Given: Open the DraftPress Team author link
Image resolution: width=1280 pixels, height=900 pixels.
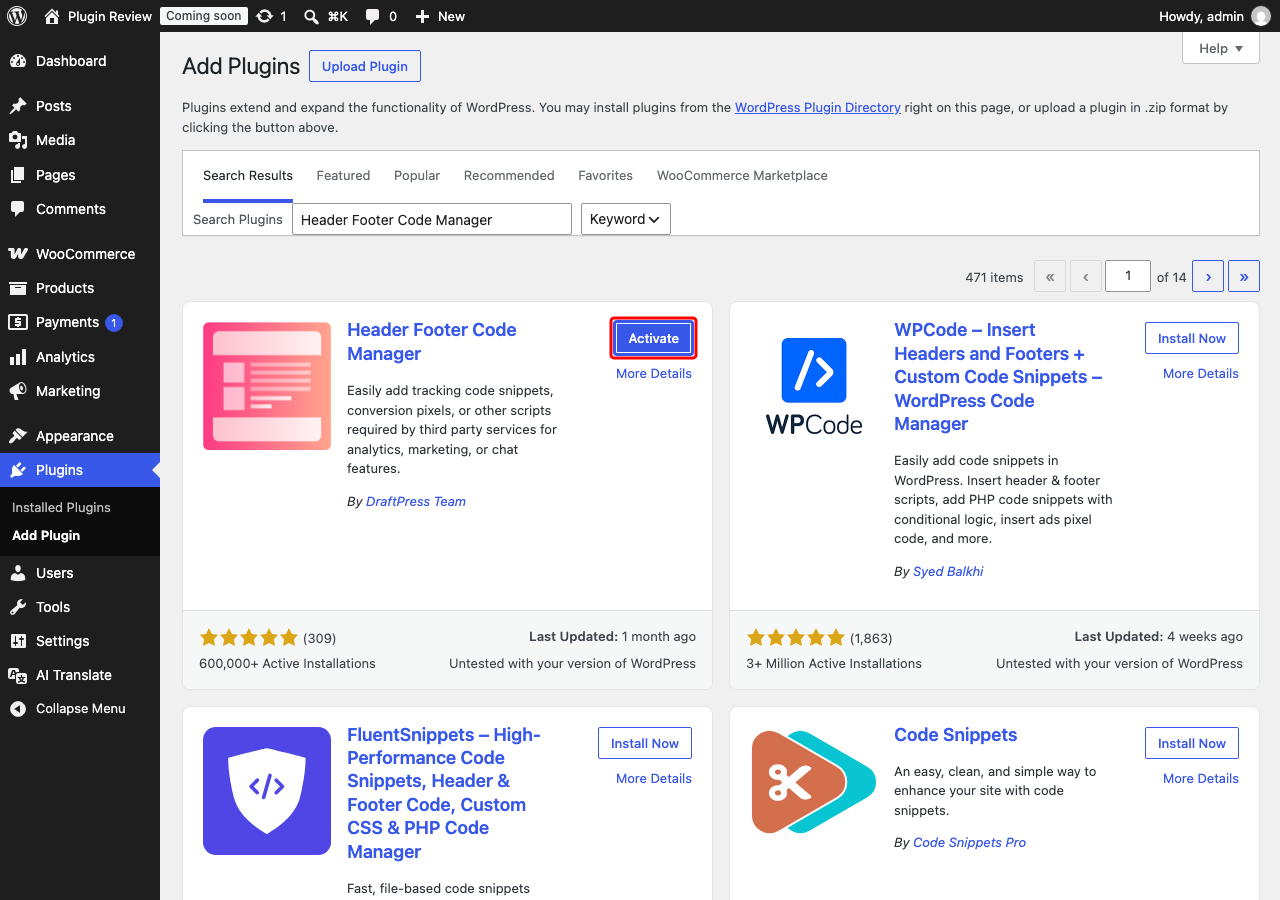Looking at the screenshot, I should (416, 502).
